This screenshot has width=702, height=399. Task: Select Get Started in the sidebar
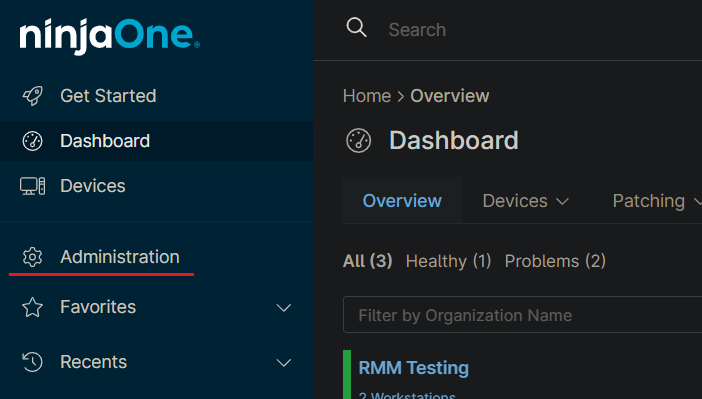(108, 96)
